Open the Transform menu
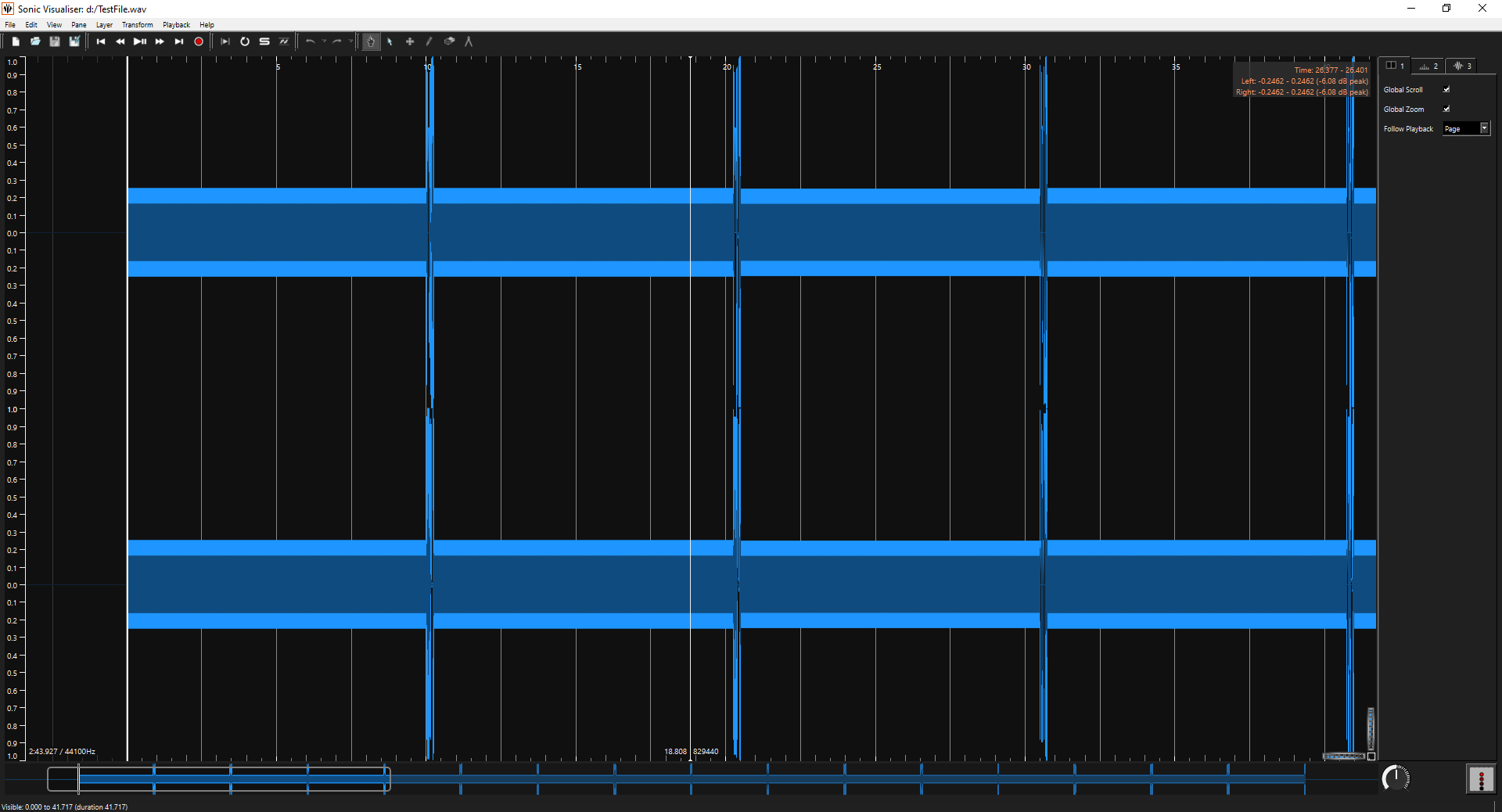This screenshot has width=1502, height=812. coord(137,24)
